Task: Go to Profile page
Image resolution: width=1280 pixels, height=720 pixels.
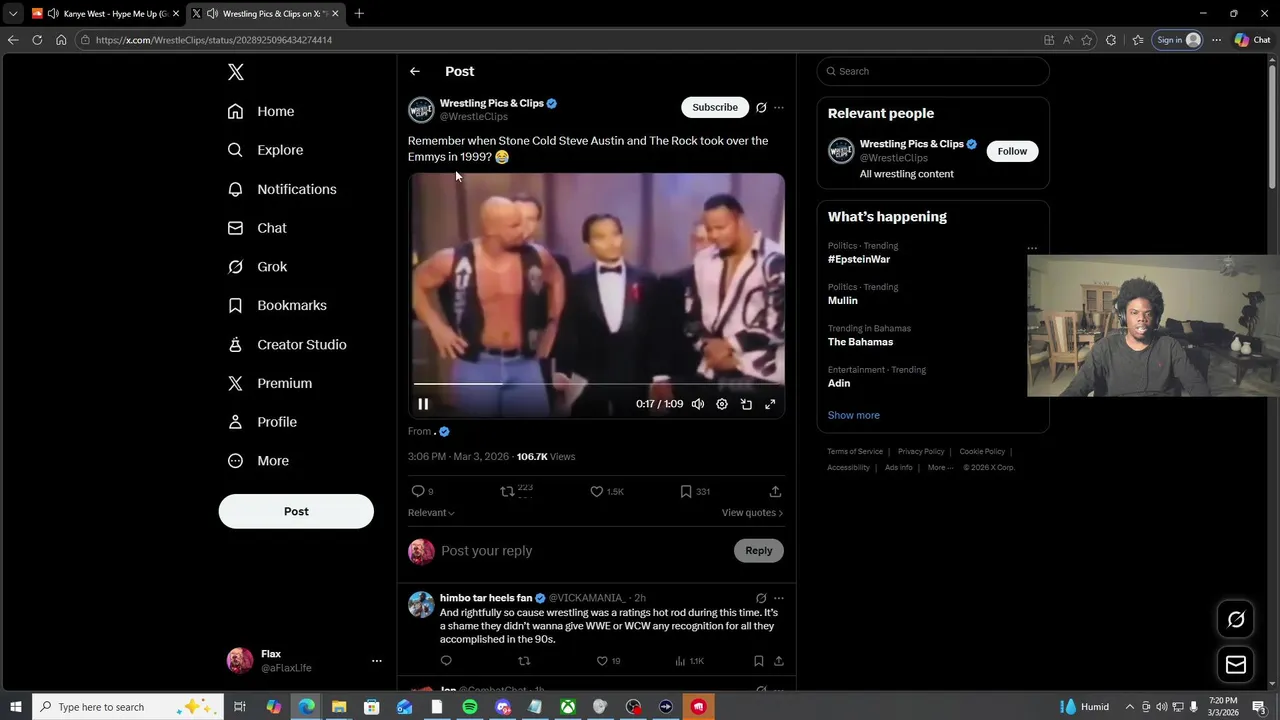Action: tap(262, 422)
